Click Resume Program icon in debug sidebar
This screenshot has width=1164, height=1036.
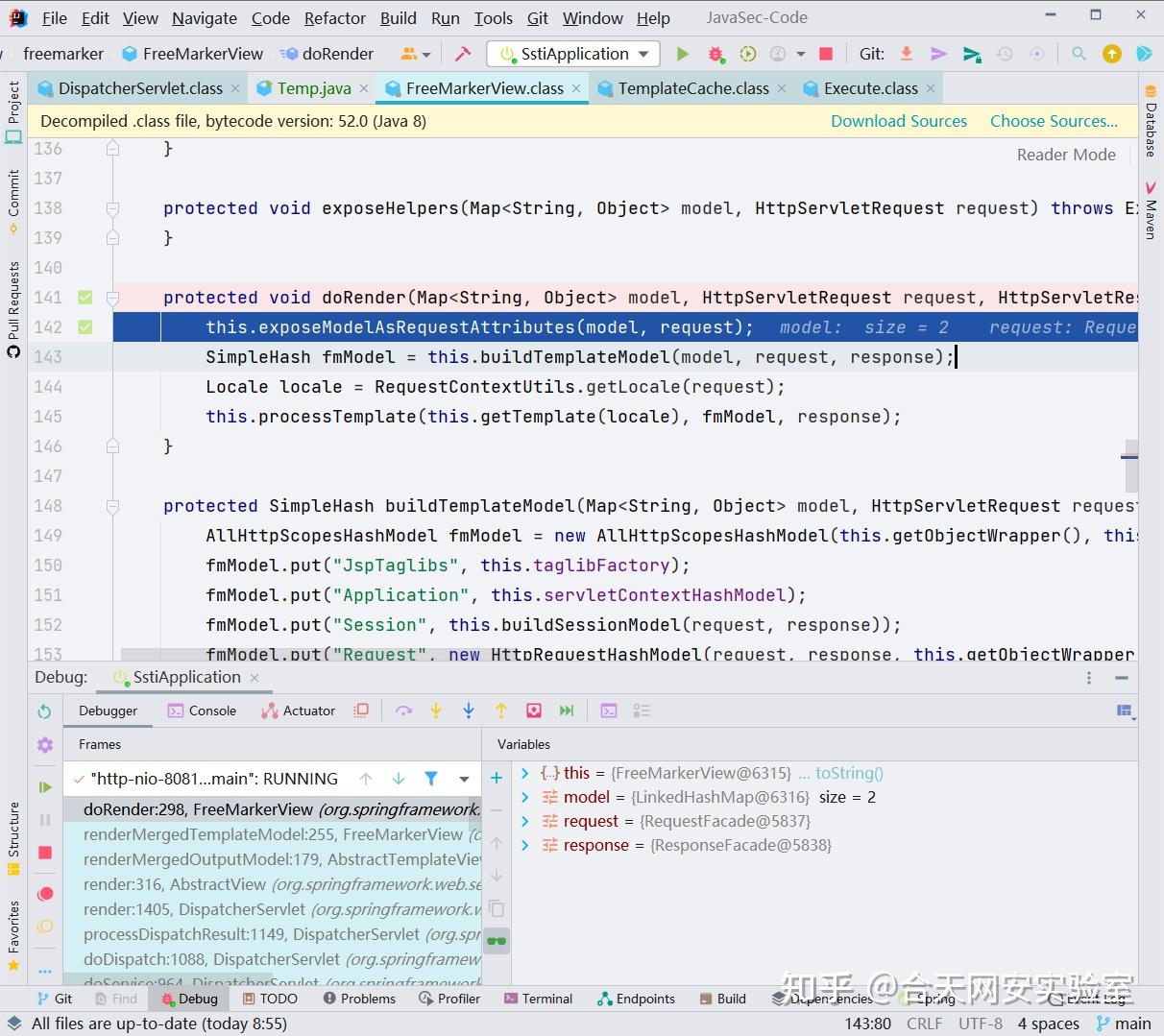click(x=44, y=787)
